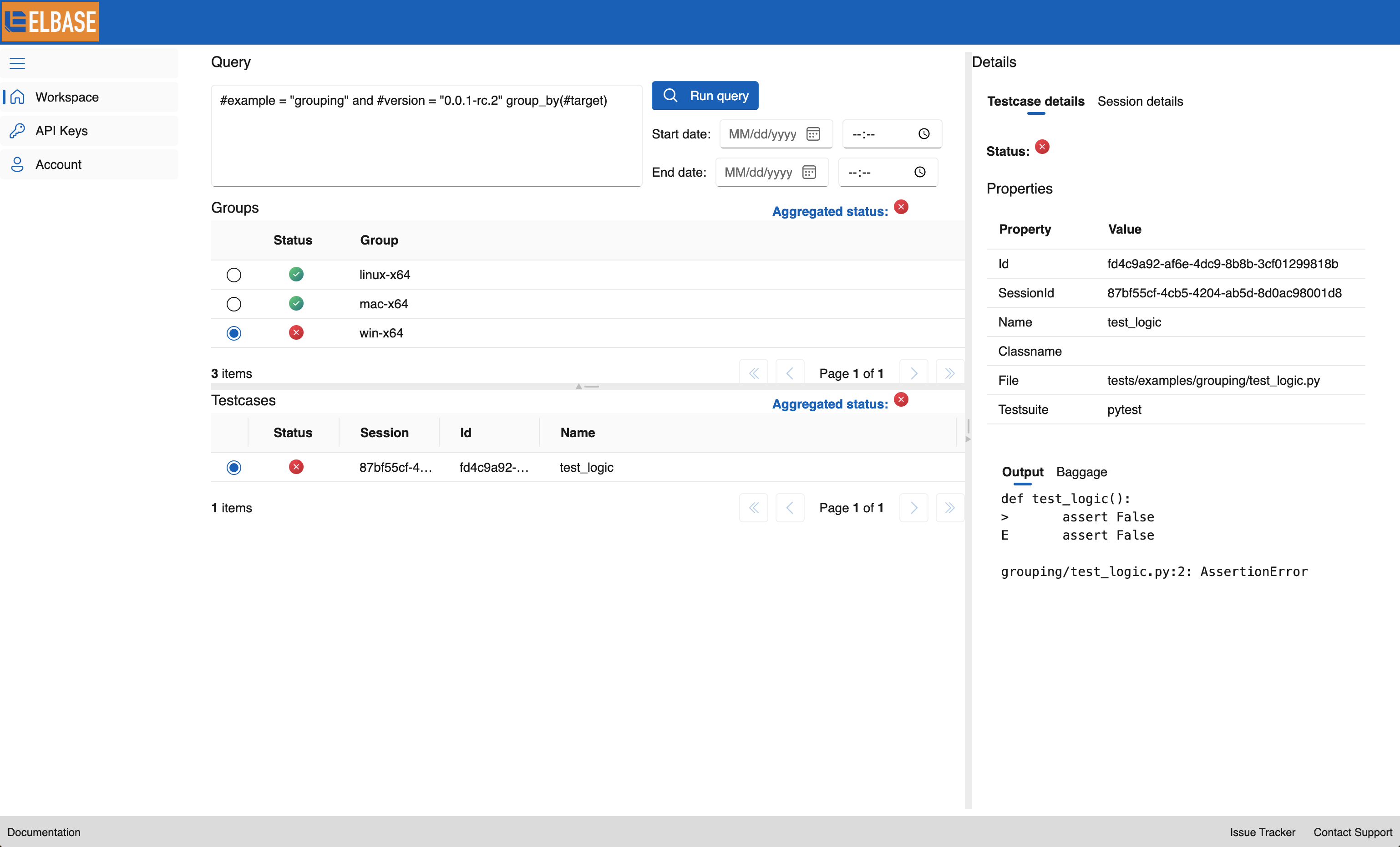Open End date calendar picker icon

(809, 172)
